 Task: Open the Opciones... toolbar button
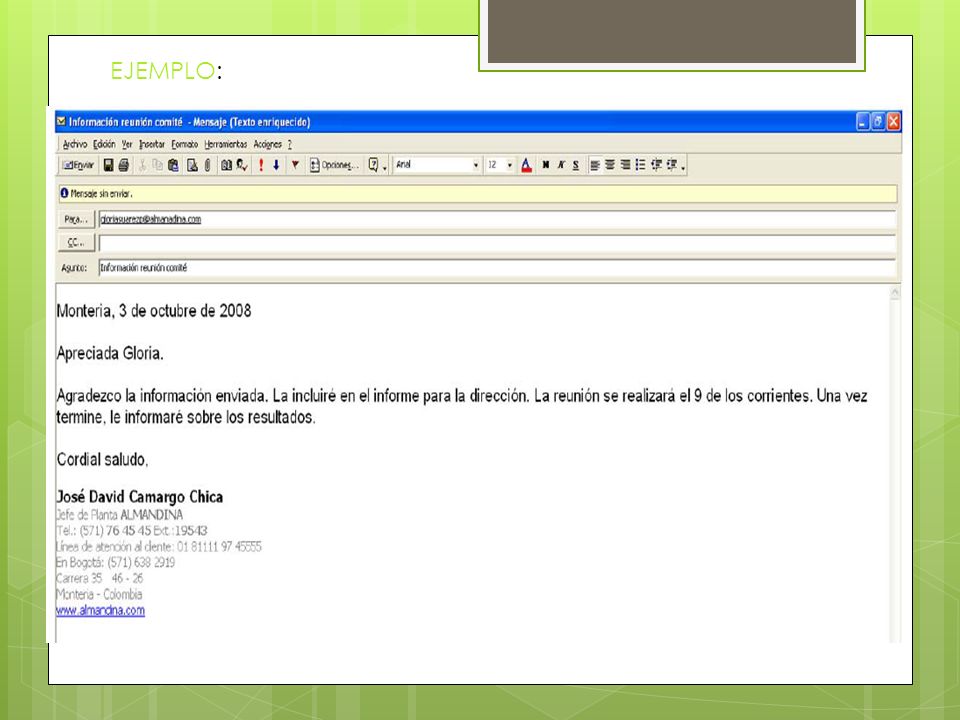click(x=334, y=165)
